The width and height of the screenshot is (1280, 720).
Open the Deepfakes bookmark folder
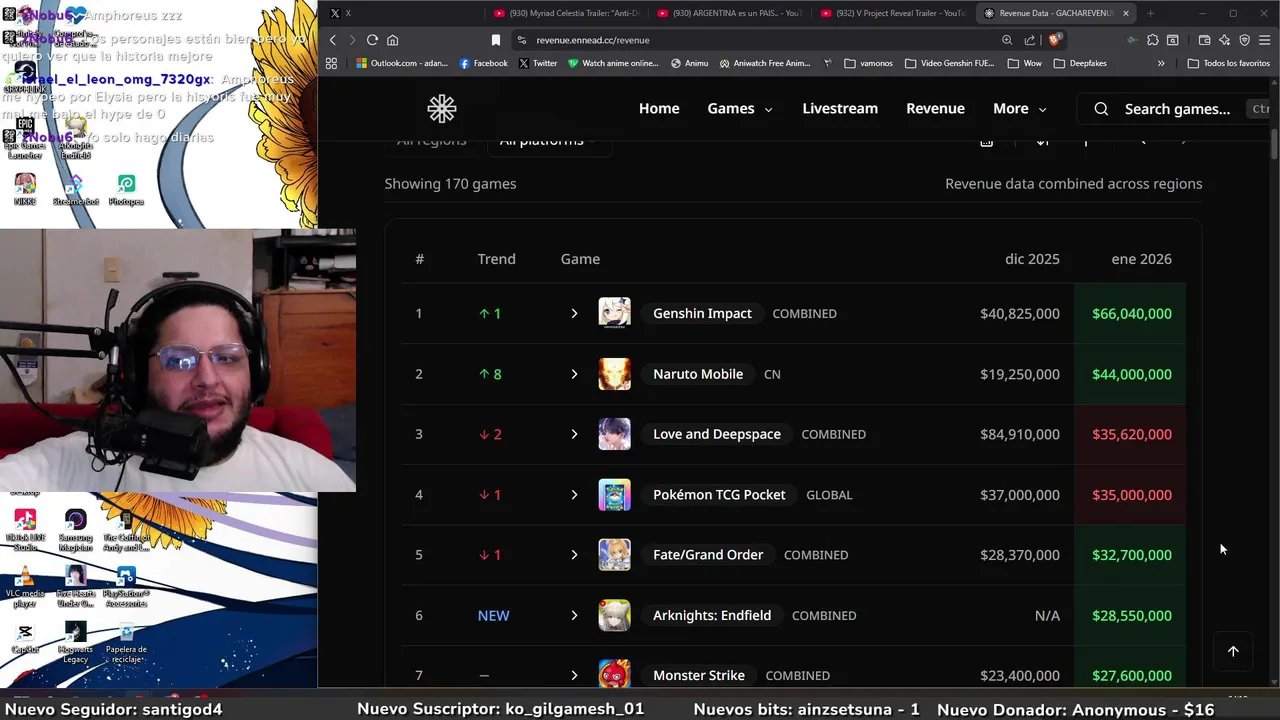(1080, 63)
